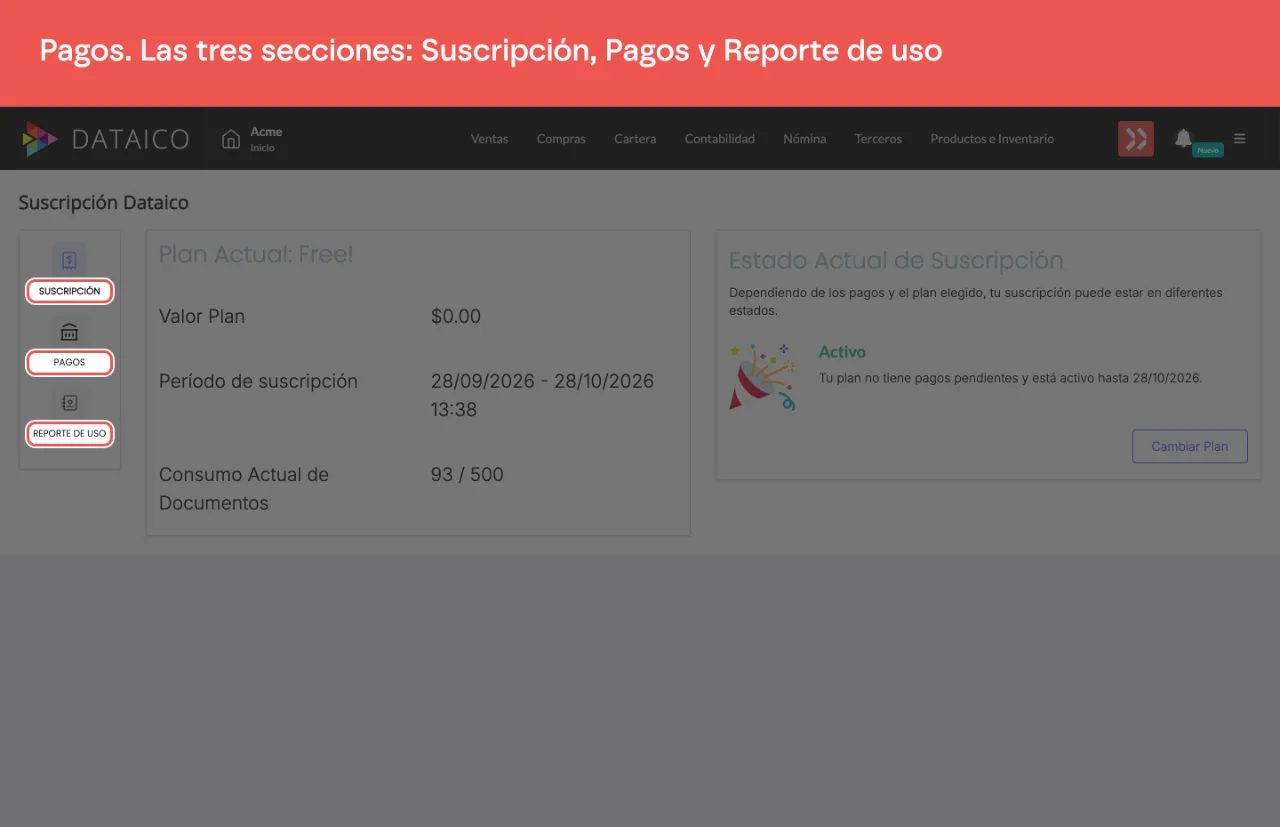The image size is (1280, 827).
Task: Open the Nómina menu
Action: coord(805,139)
